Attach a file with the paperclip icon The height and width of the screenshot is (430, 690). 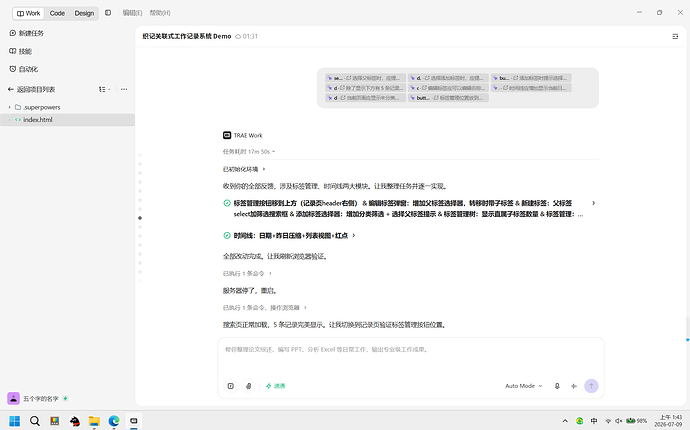[249, 386]
